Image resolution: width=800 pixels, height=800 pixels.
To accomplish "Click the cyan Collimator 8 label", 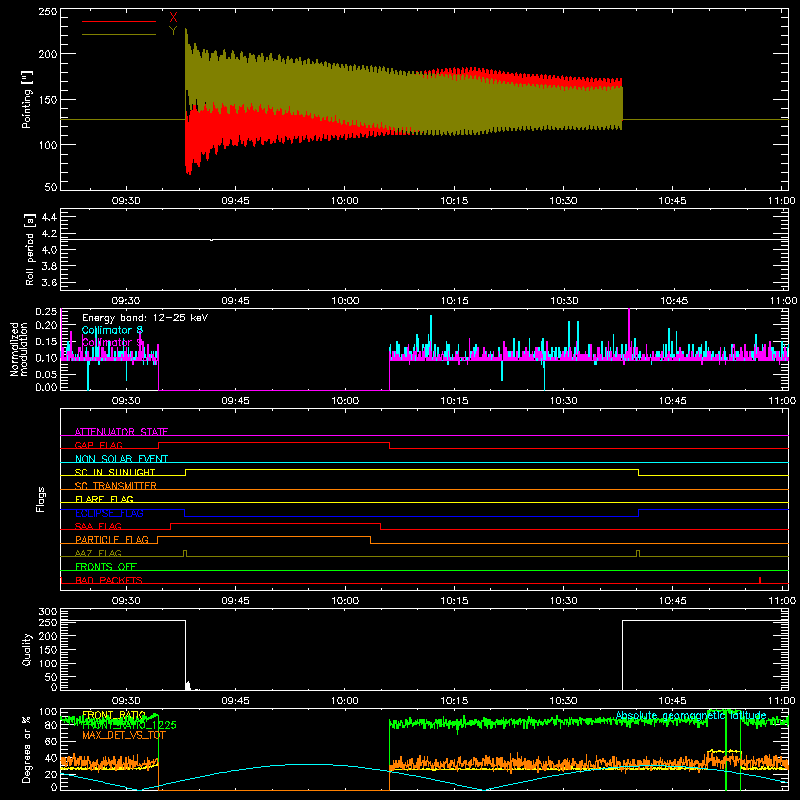I will click(x=113, y=330).
